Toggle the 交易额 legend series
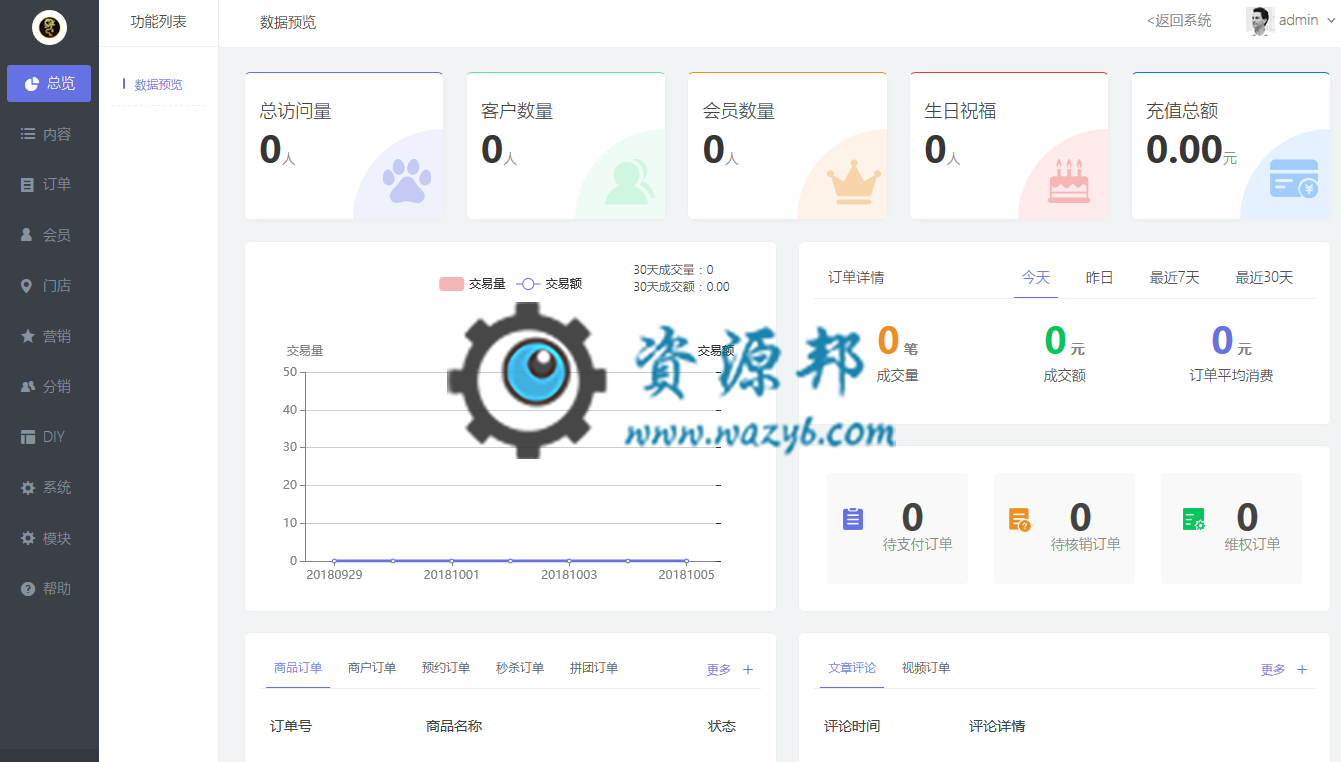 (x=549, y=284)
